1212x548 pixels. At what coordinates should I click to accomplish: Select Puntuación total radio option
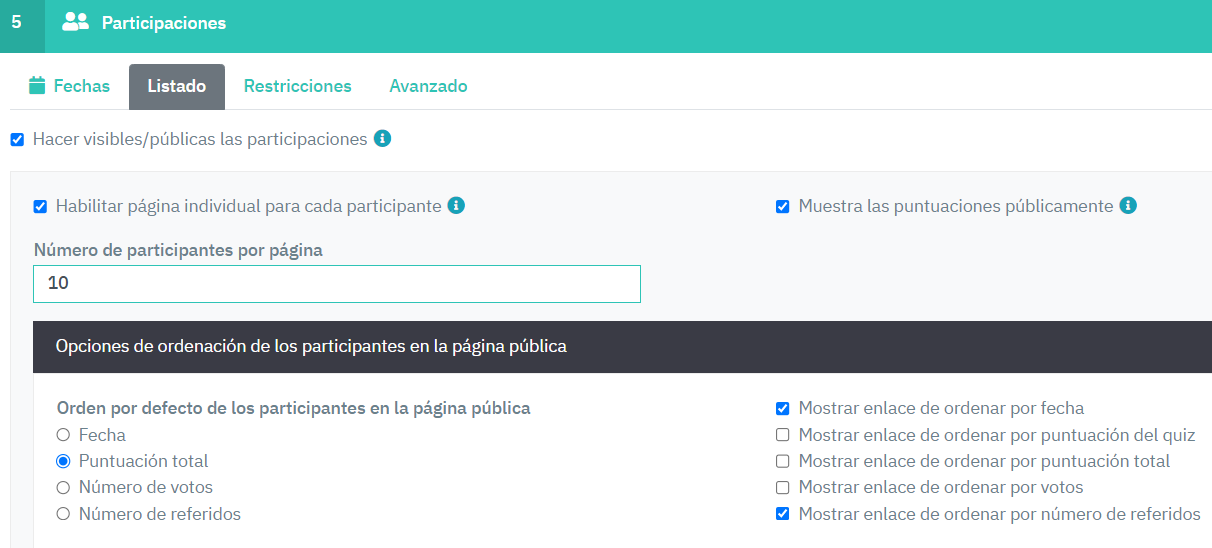click(63, 461)
